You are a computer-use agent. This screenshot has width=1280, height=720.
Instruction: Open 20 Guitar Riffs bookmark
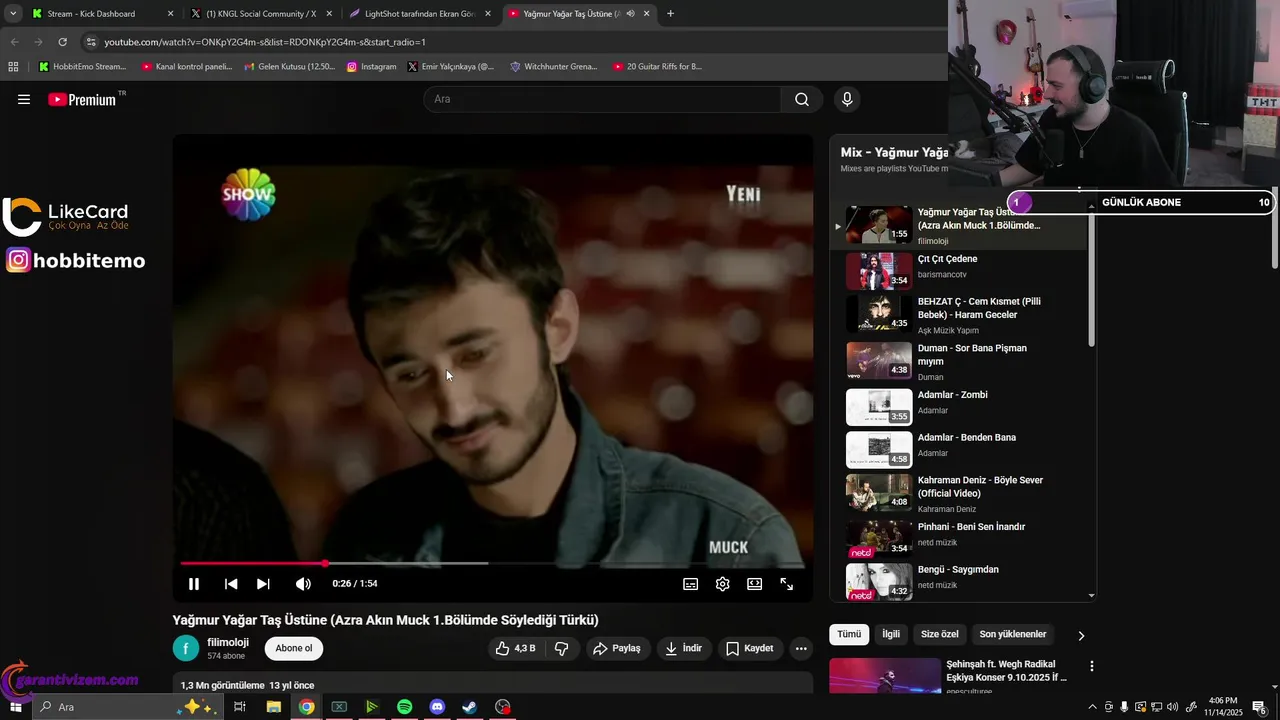(x=657, y=67)
